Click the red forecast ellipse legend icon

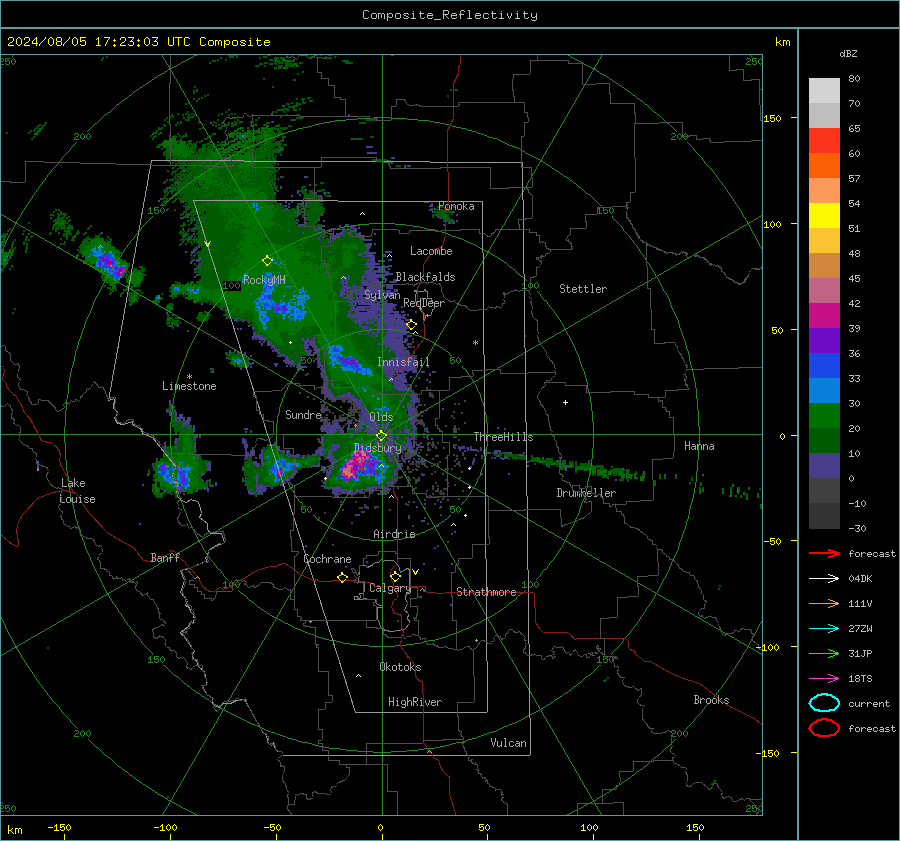[x=824, y=728]
